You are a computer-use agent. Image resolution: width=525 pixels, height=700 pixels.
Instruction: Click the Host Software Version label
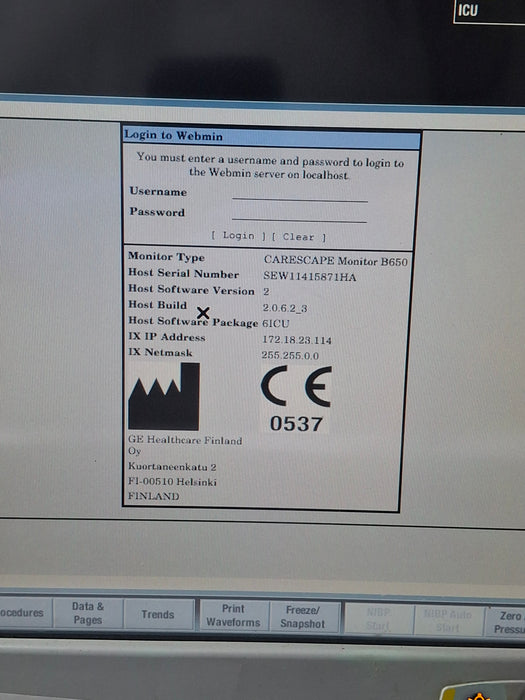(192, 290)
